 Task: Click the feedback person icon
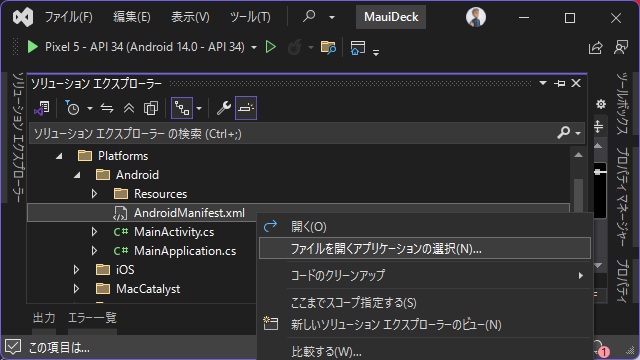[x=621, y=47]
